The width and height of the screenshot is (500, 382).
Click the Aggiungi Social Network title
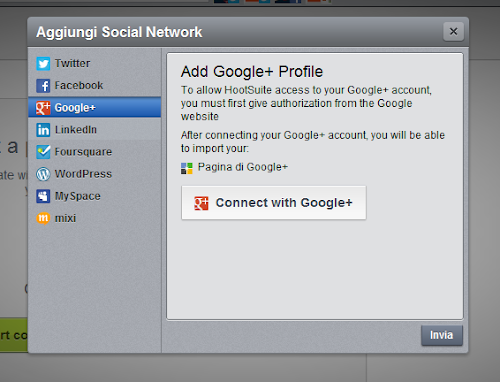[119, 32]
